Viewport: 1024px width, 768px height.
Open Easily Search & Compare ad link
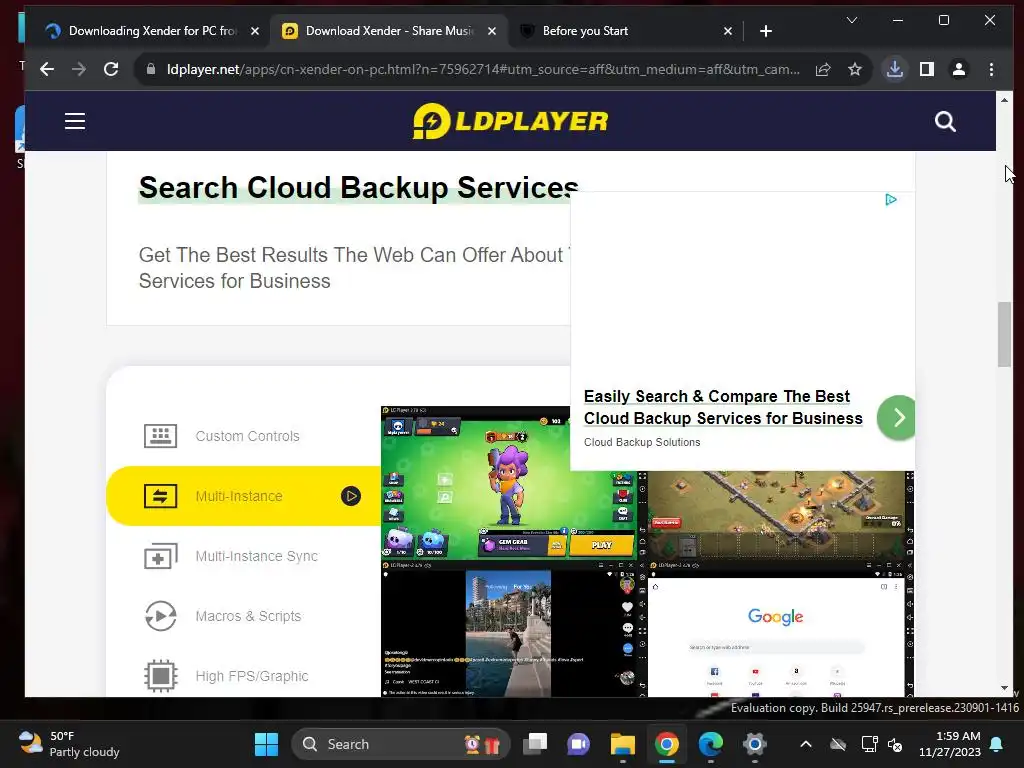(x=723, y=408)
